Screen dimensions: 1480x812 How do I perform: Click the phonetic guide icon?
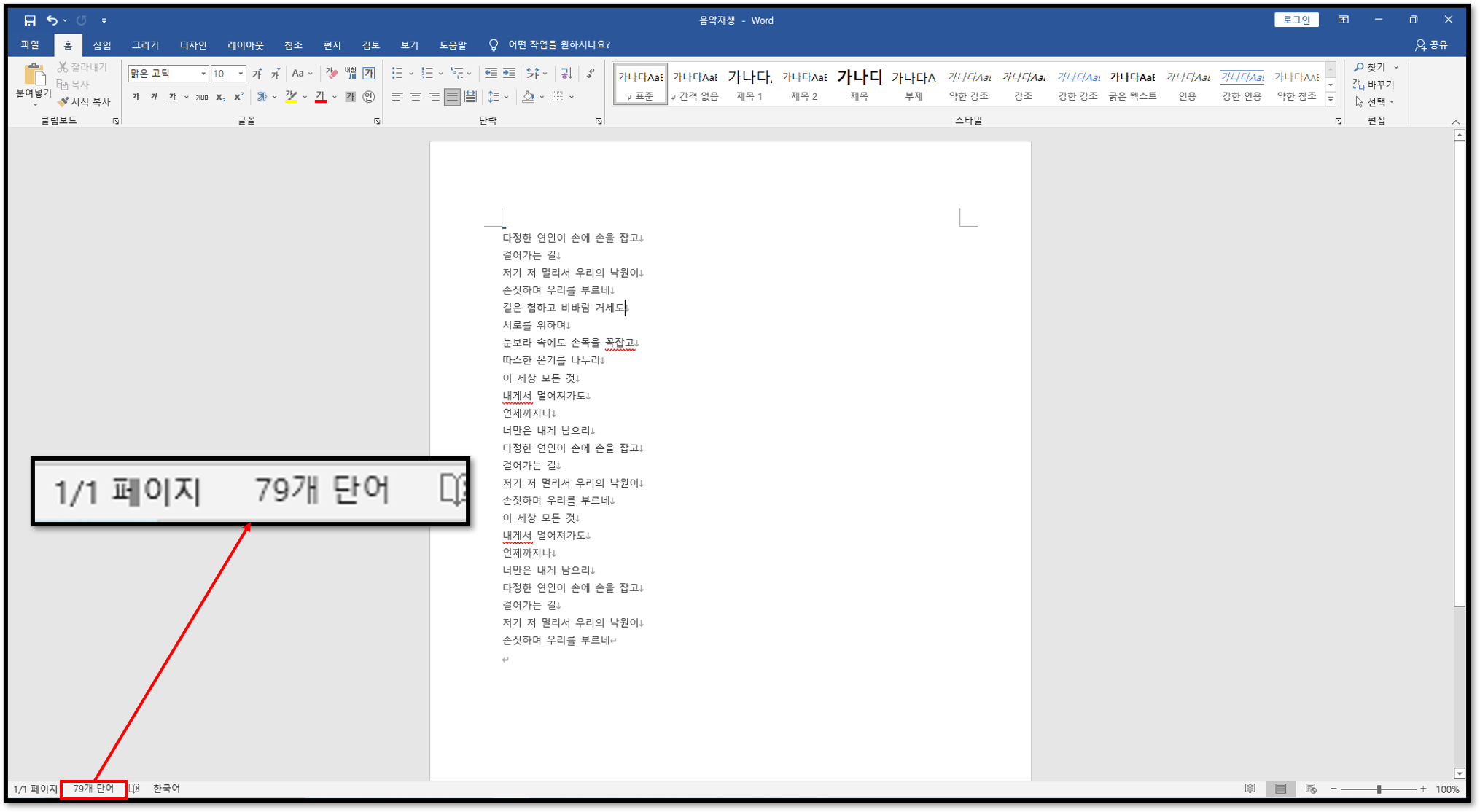pos(351,73)
